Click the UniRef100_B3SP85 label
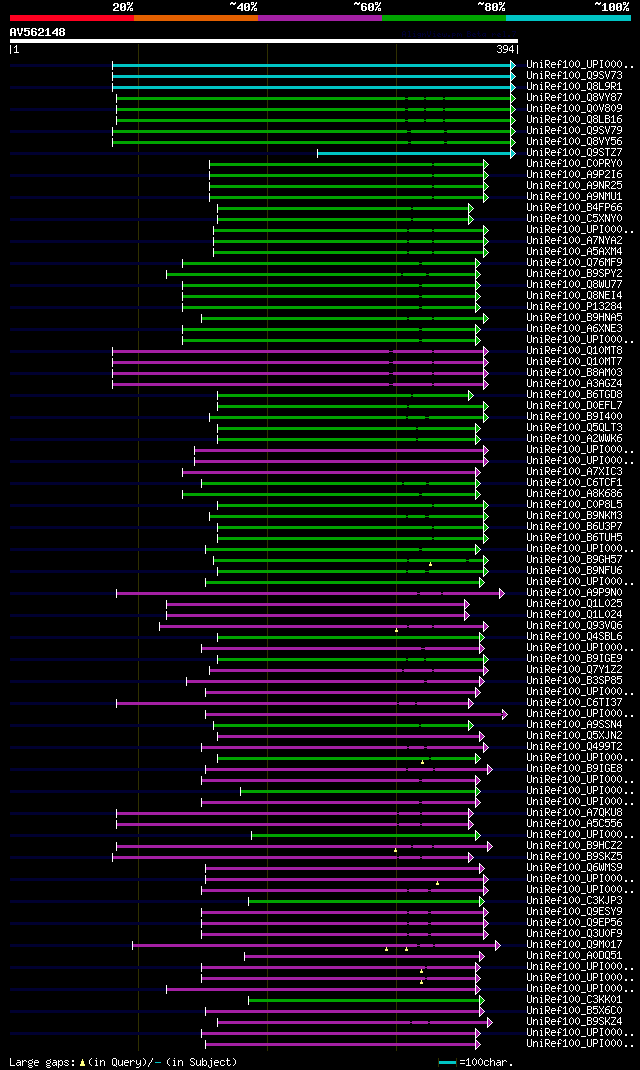Screen dimensions: 640x1070 574,680
